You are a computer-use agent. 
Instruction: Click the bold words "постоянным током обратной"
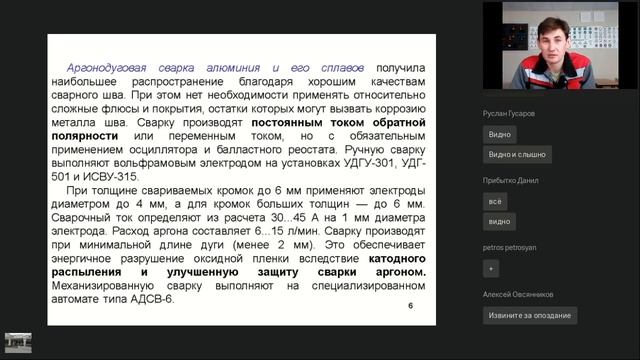(x=338, y=122)
